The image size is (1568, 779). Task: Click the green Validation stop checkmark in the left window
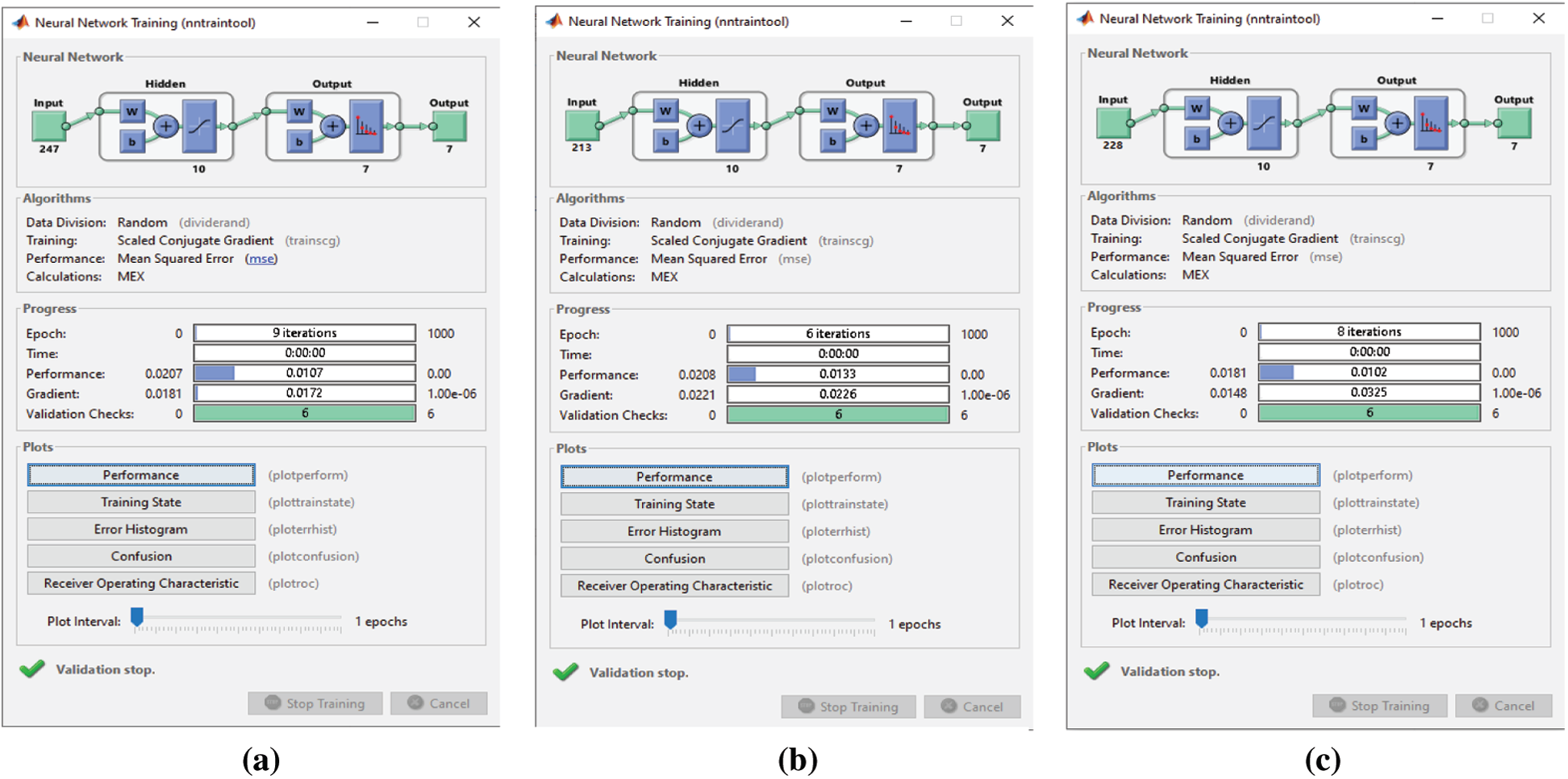point(32,669)
